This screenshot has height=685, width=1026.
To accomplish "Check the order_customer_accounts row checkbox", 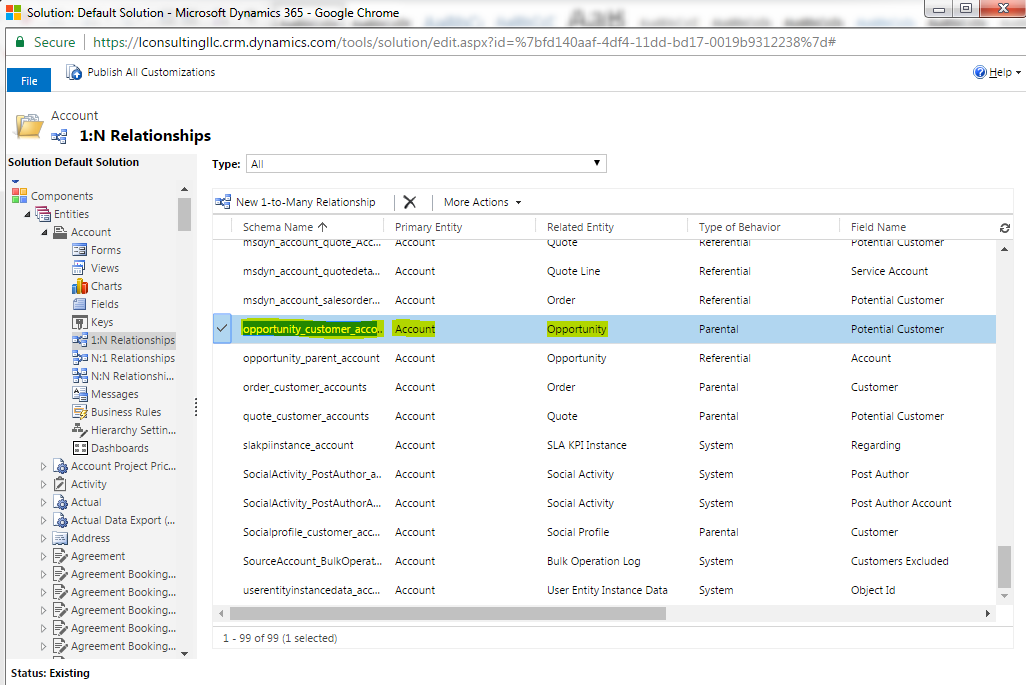I will [x=222, y=387].
